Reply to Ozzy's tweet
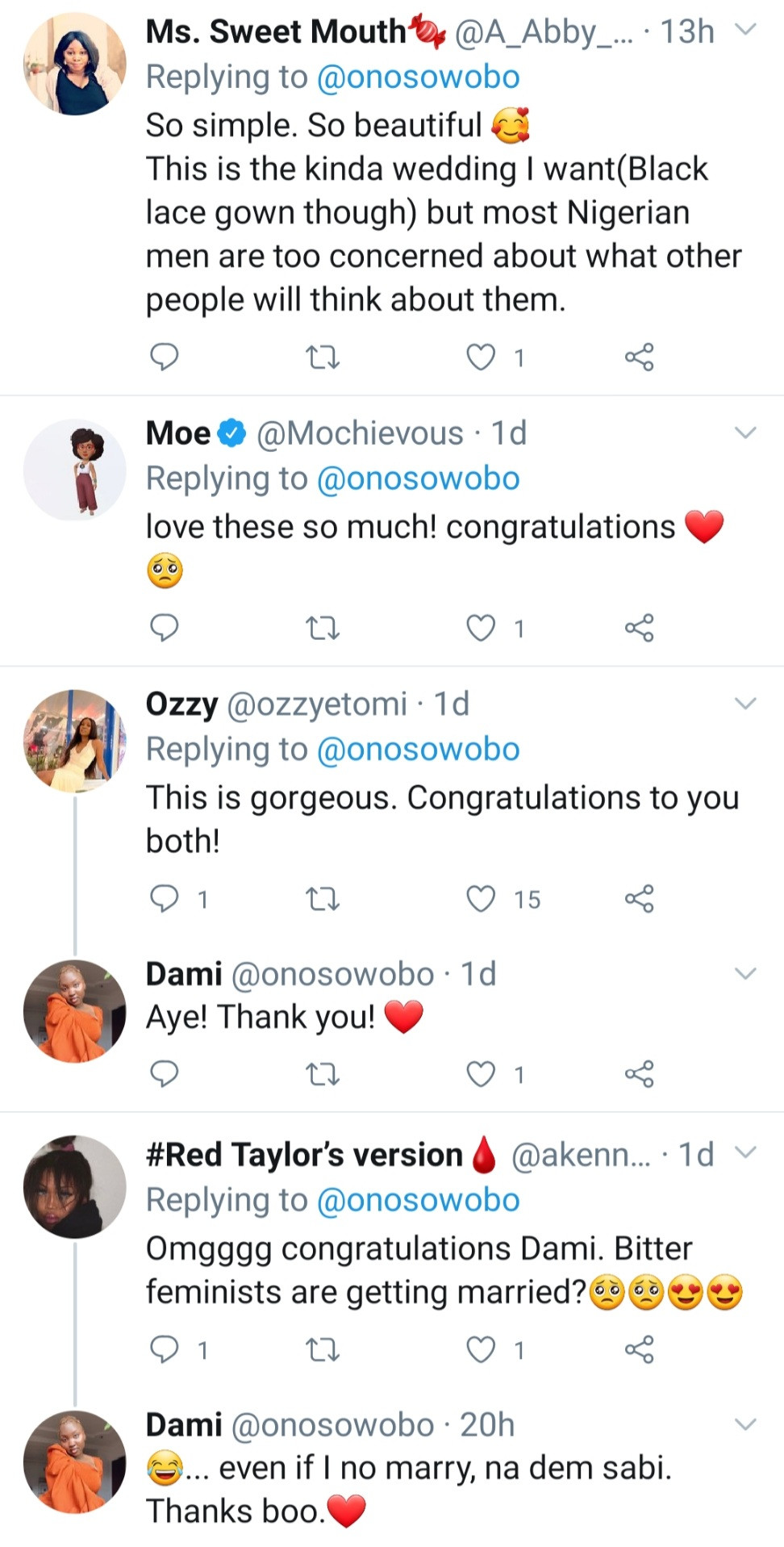The height and width of the screenshot is (1547, 784). 165,898
